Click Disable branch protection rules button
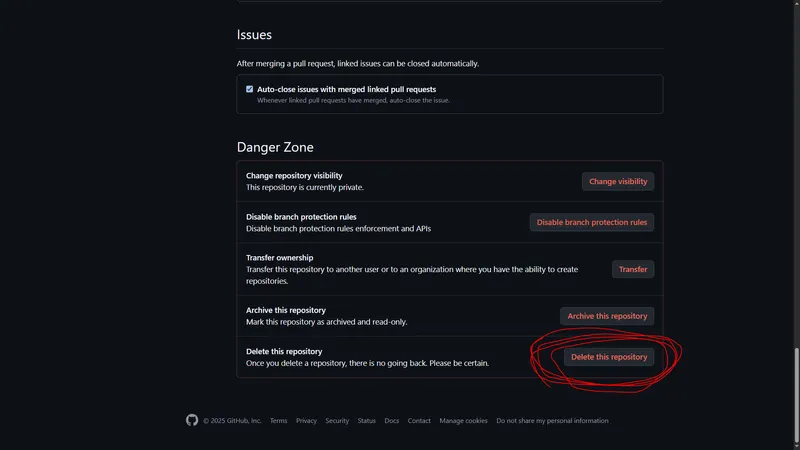The height and width of the screenshot is (450, 800). pyautogui.click(x=592, y=222)
